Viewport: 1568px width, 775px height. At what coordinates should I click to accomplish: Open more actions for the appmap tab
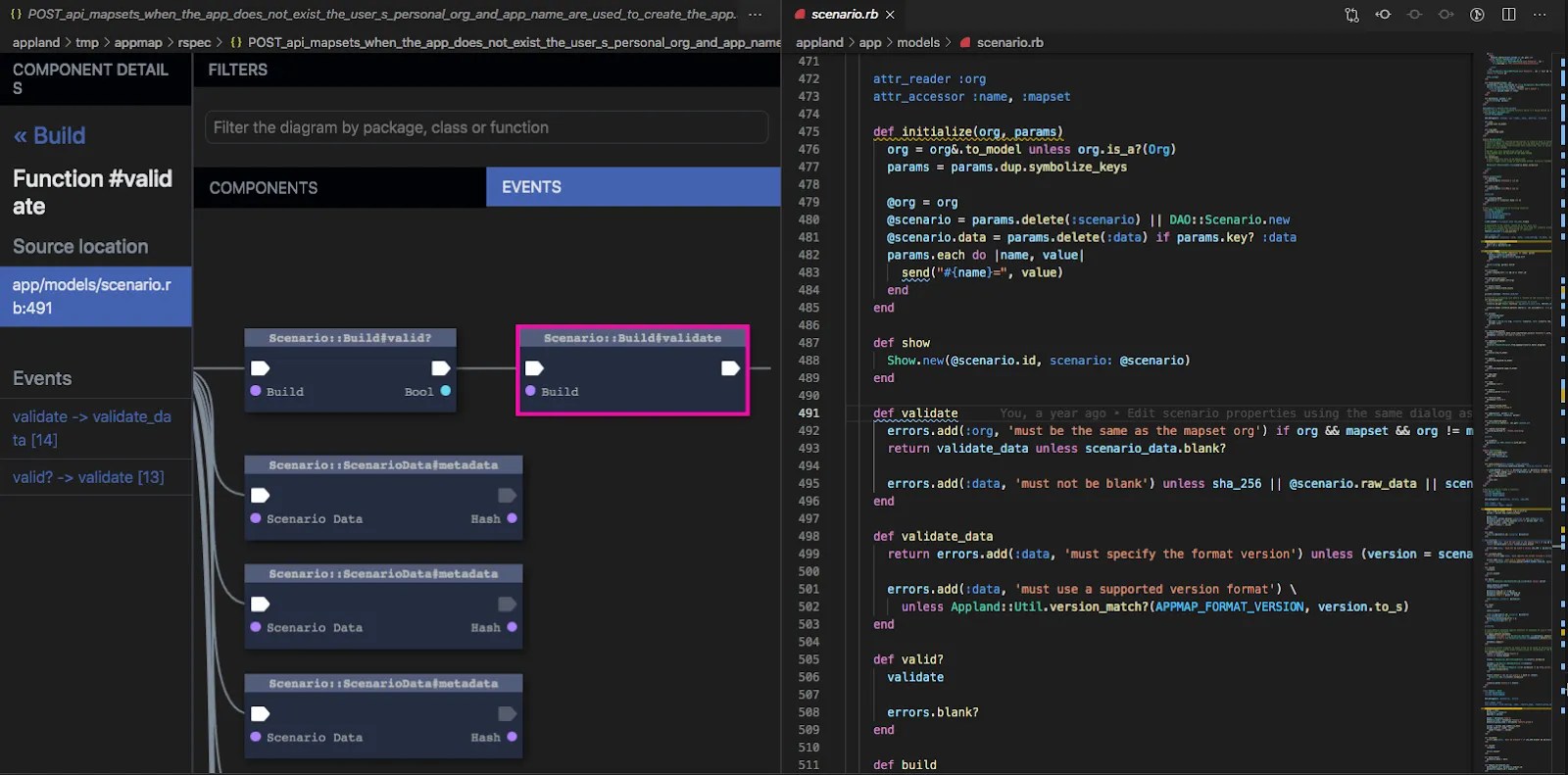coord(755,15)
